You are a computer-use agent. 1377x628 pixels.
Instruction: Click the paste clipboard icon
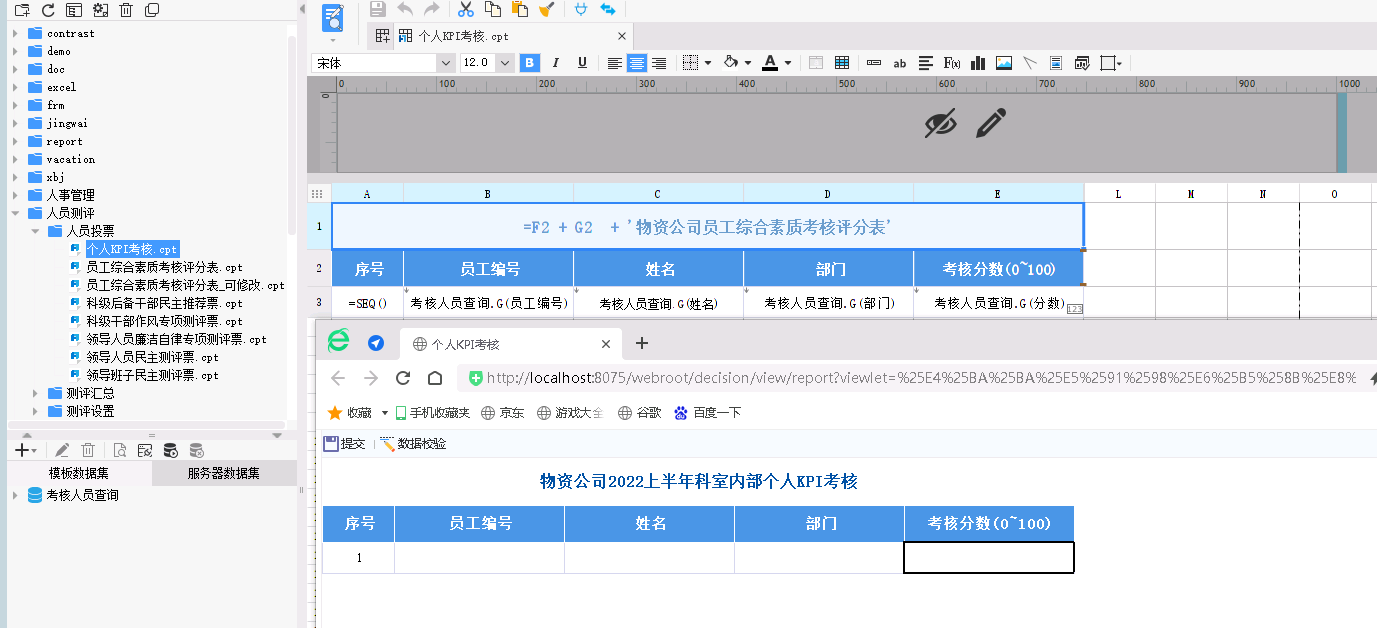tap(520, 9)
